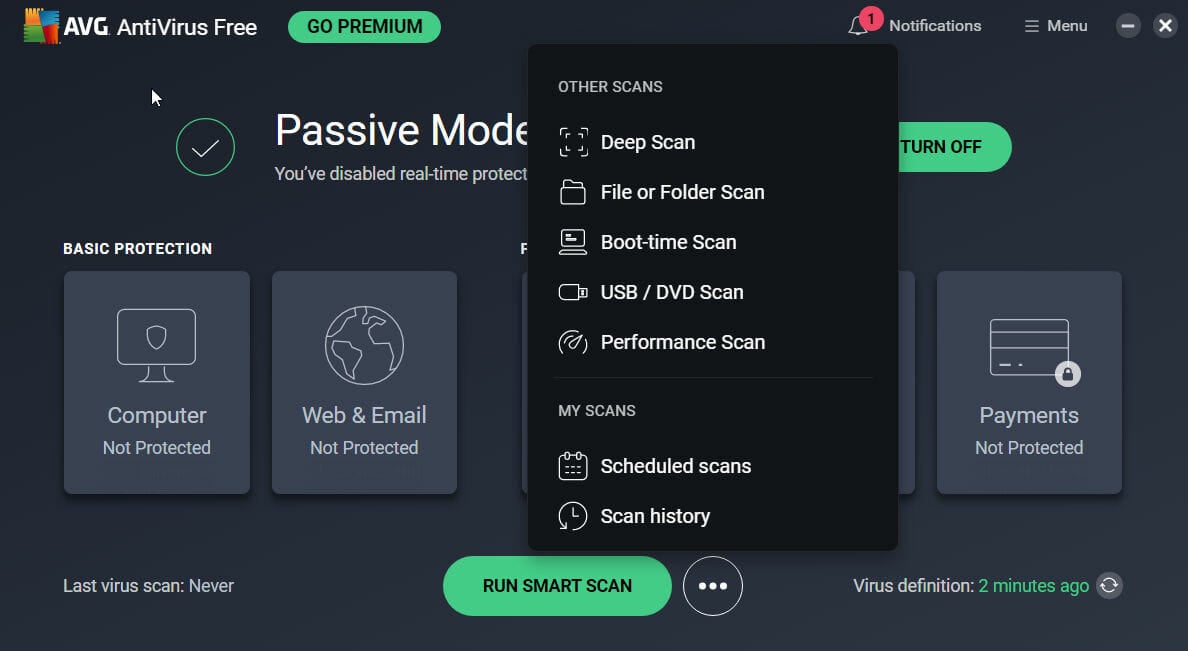Click the Computer monitor shield icon

(x=157, y=345)
